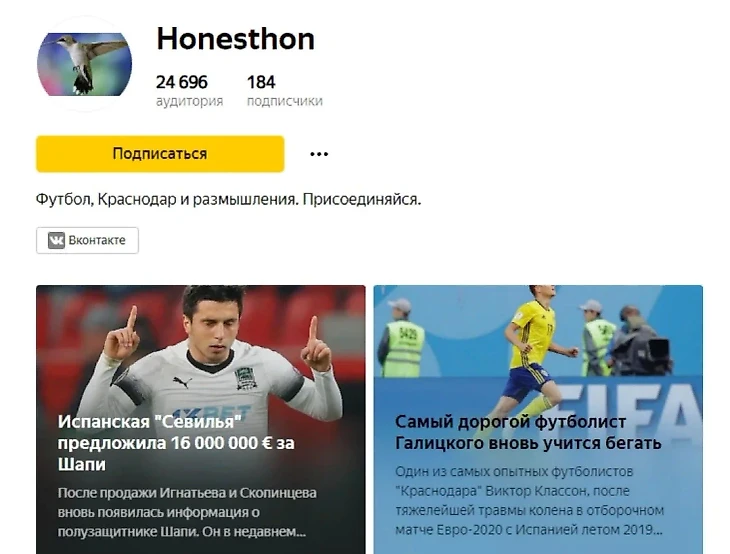Click the подписчики label
Viewport: 730px width, 554px height.
[x=284, y=101]
